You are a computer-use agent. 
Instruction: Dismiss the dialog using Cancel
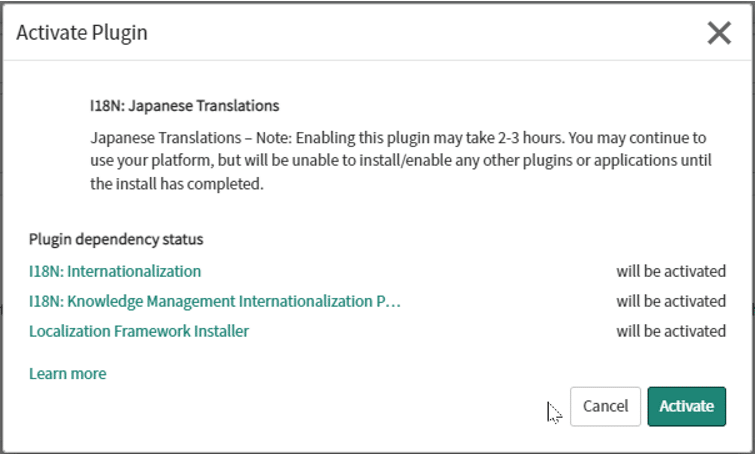pos(605,406)
